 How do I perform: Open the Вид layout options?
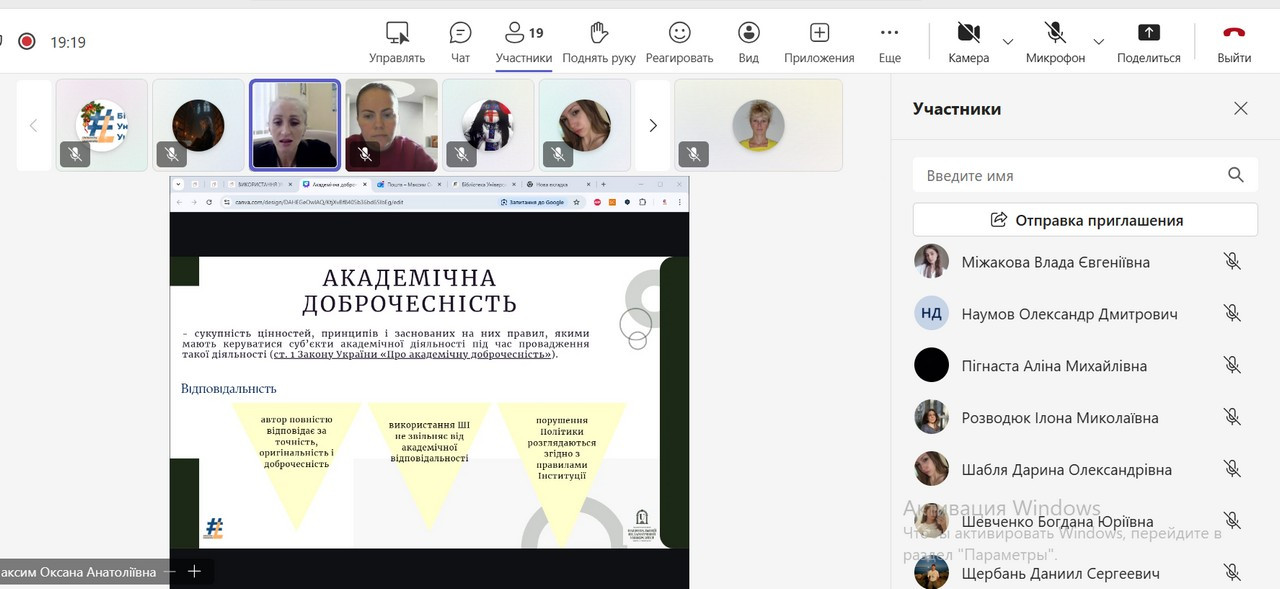pyautogui.click(x=748, y=42)
